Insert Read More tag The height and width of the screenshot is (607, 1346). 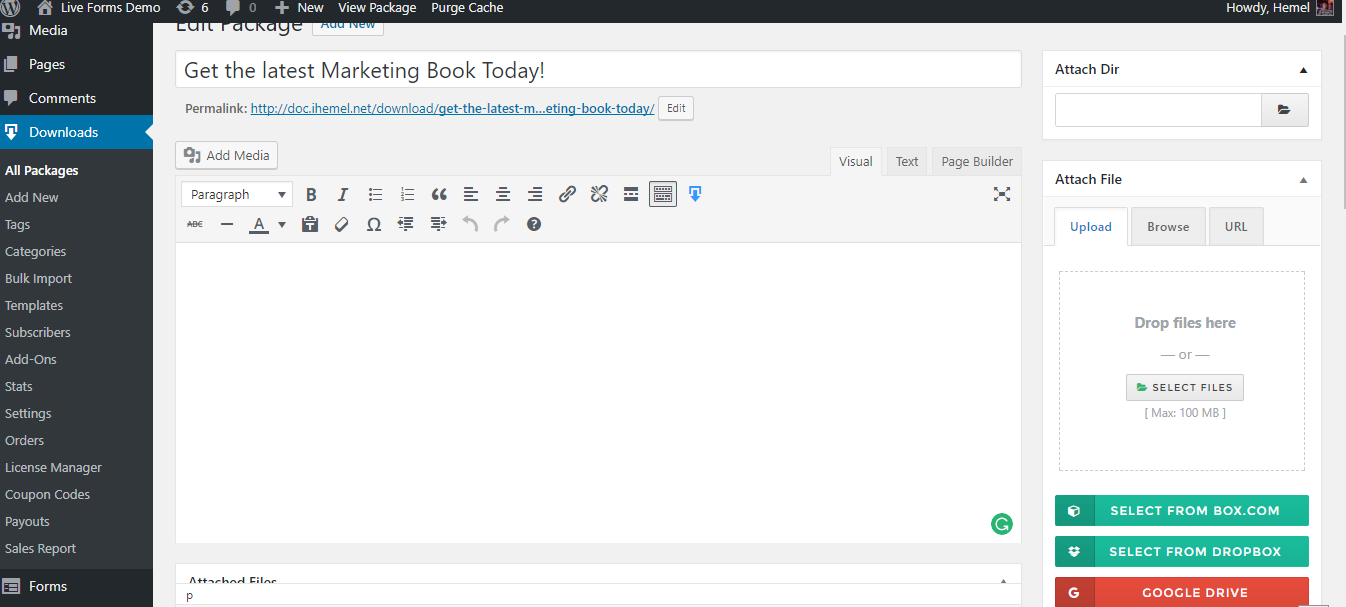(631, 194)
